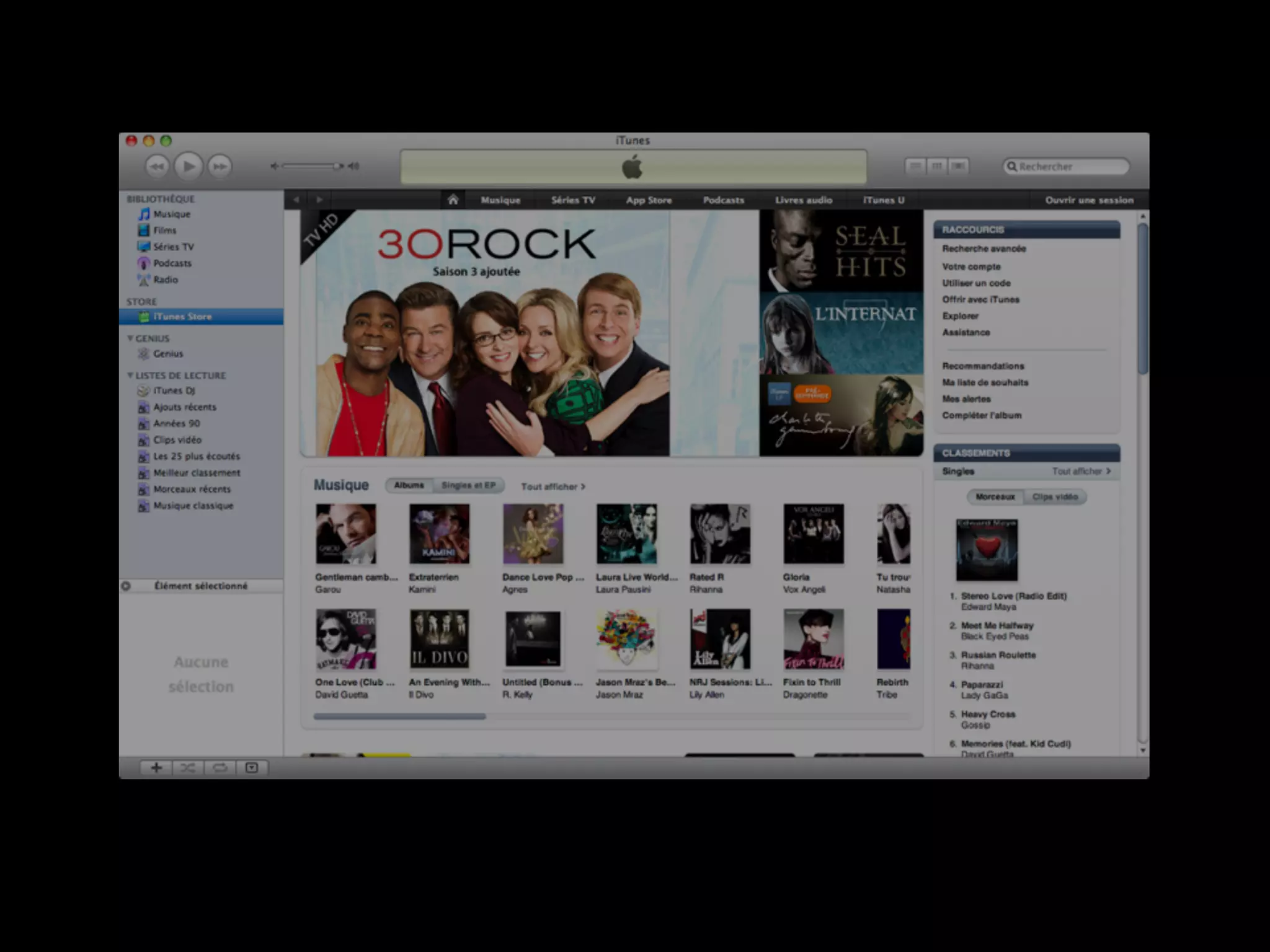The width and height of the screenshot is (1270, 952).
Task: Click the Home icon in store navigation
Action: tap(453, 200)
